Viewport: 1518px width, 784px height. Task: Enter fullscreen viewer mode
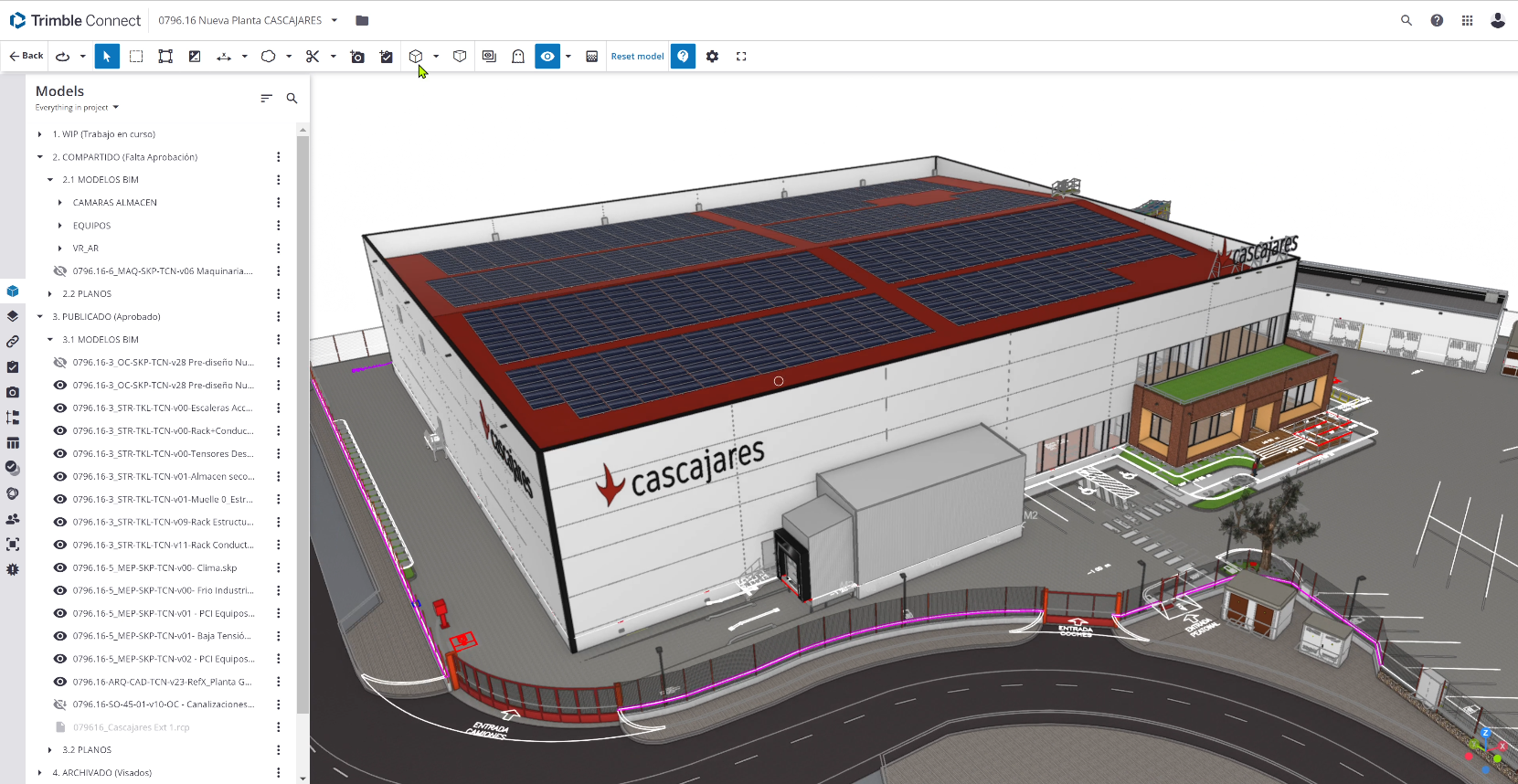tap(741, 57)
